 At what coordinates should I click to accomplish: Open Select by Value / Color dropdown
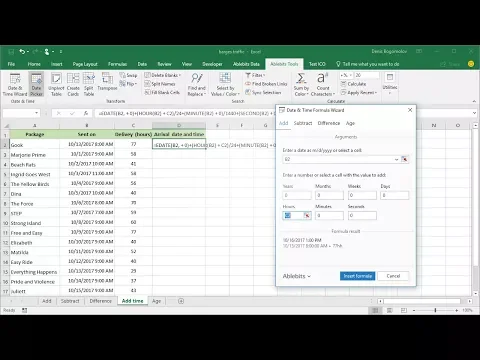pos(225,85)
